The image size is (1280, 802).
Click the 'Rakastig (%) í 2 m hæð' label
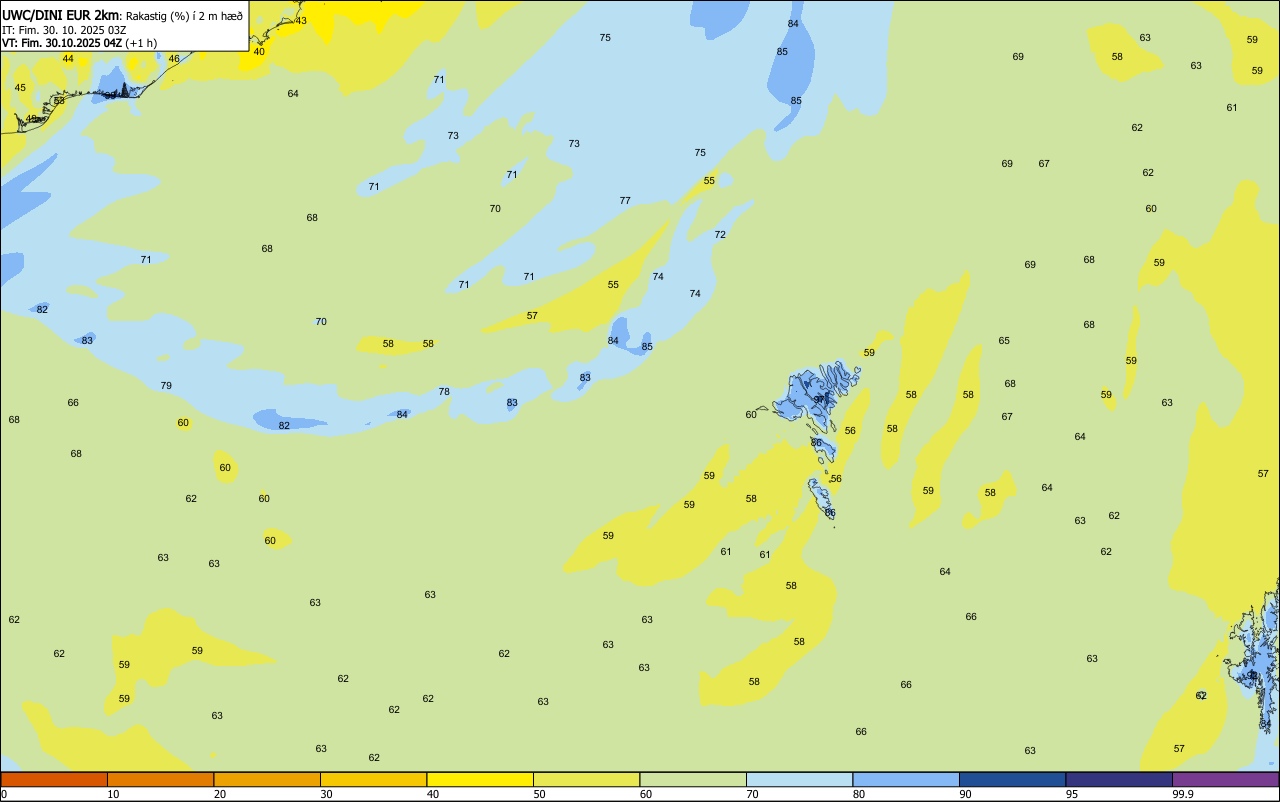point(184,15)
